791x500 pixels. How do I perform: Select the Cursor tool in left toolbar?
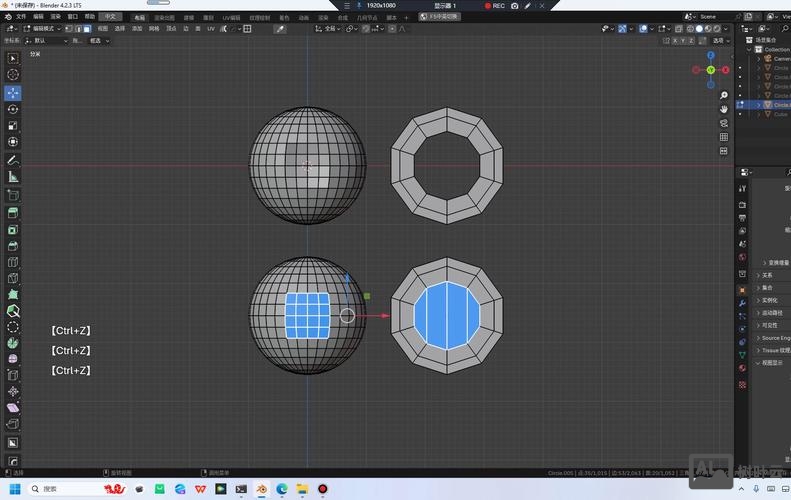coord(13,75)
